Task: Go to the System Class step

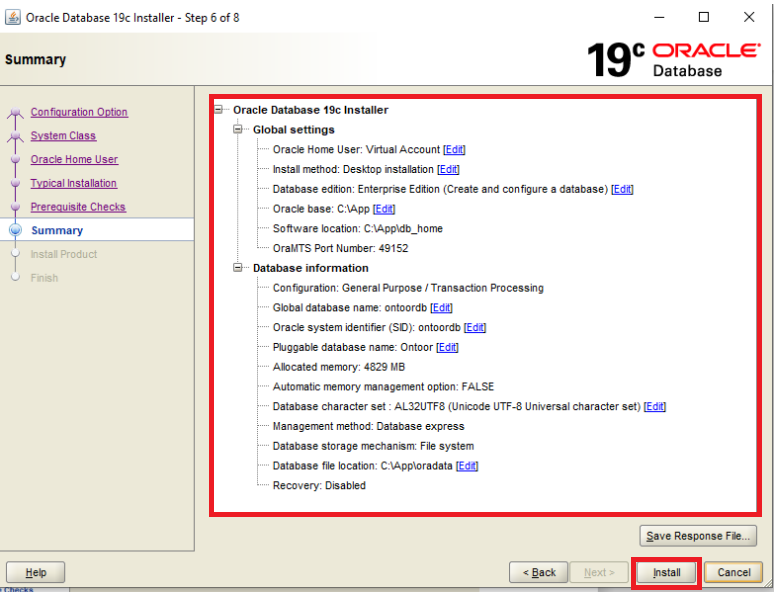Action: (63, 136)
